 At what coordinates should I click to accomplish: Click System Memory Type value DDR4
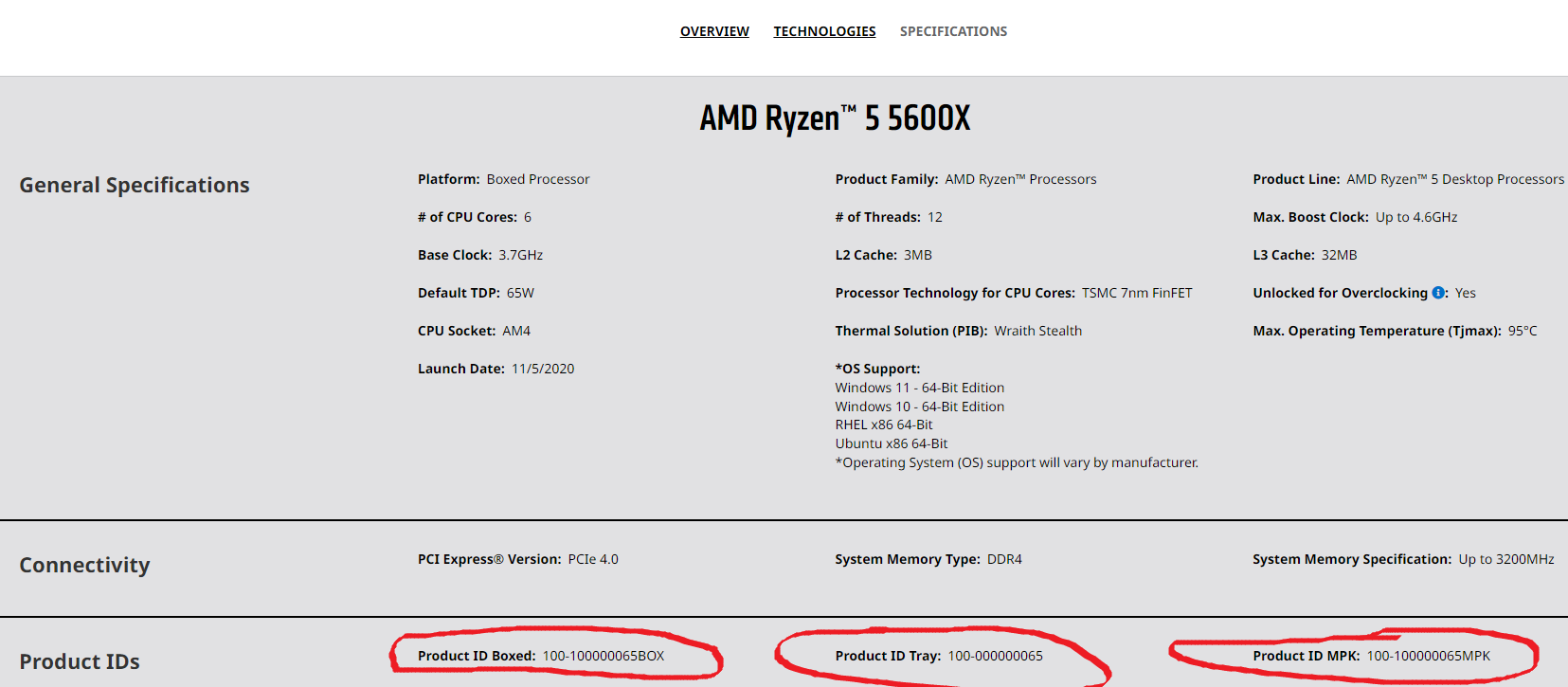[1004, 559]
